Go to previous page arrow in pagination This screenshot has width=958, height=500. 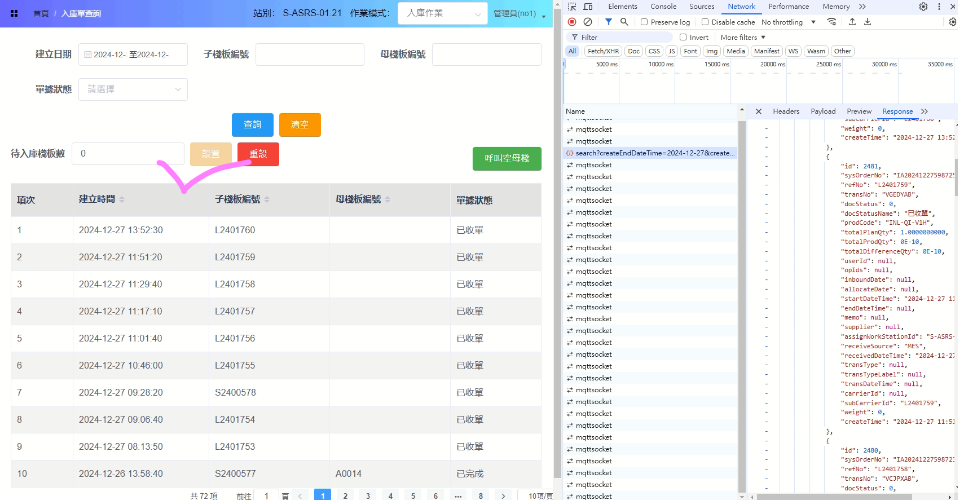[x=300, y=496]
